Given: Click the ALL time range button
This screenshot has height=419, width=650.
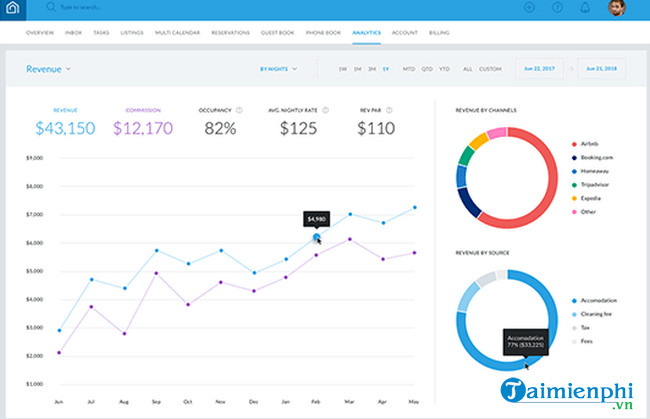Looking at the screenshot, I should (x=467, y=69).
